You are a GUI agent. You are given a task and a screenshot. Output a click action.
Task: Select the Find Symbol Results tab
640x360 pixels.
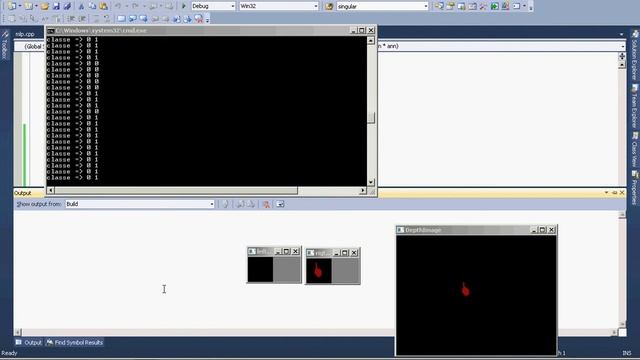click(x=74, y=342)
